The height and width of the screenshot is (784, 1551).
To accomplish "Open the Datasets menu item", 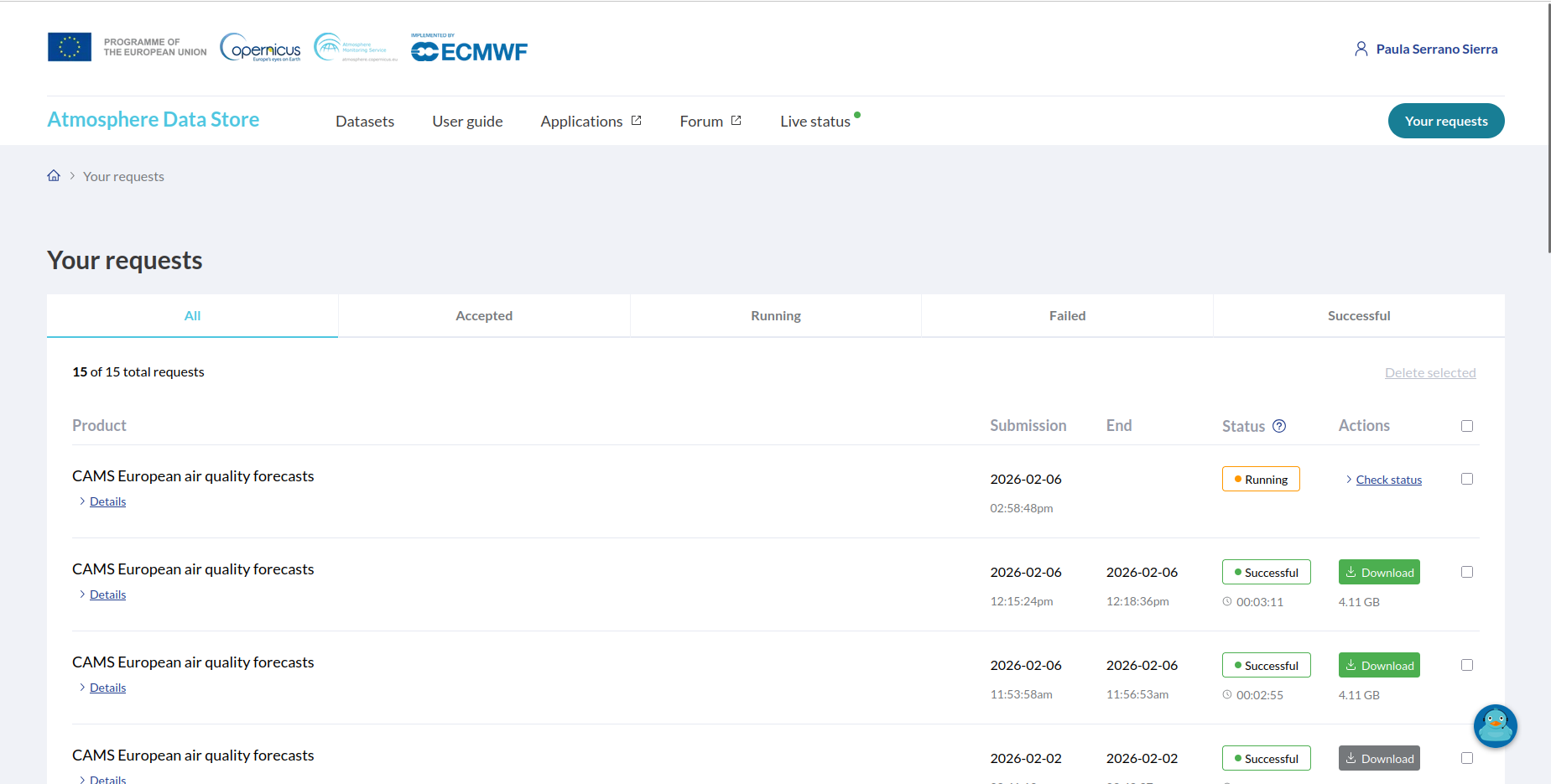I will click(x=365, y=122).
